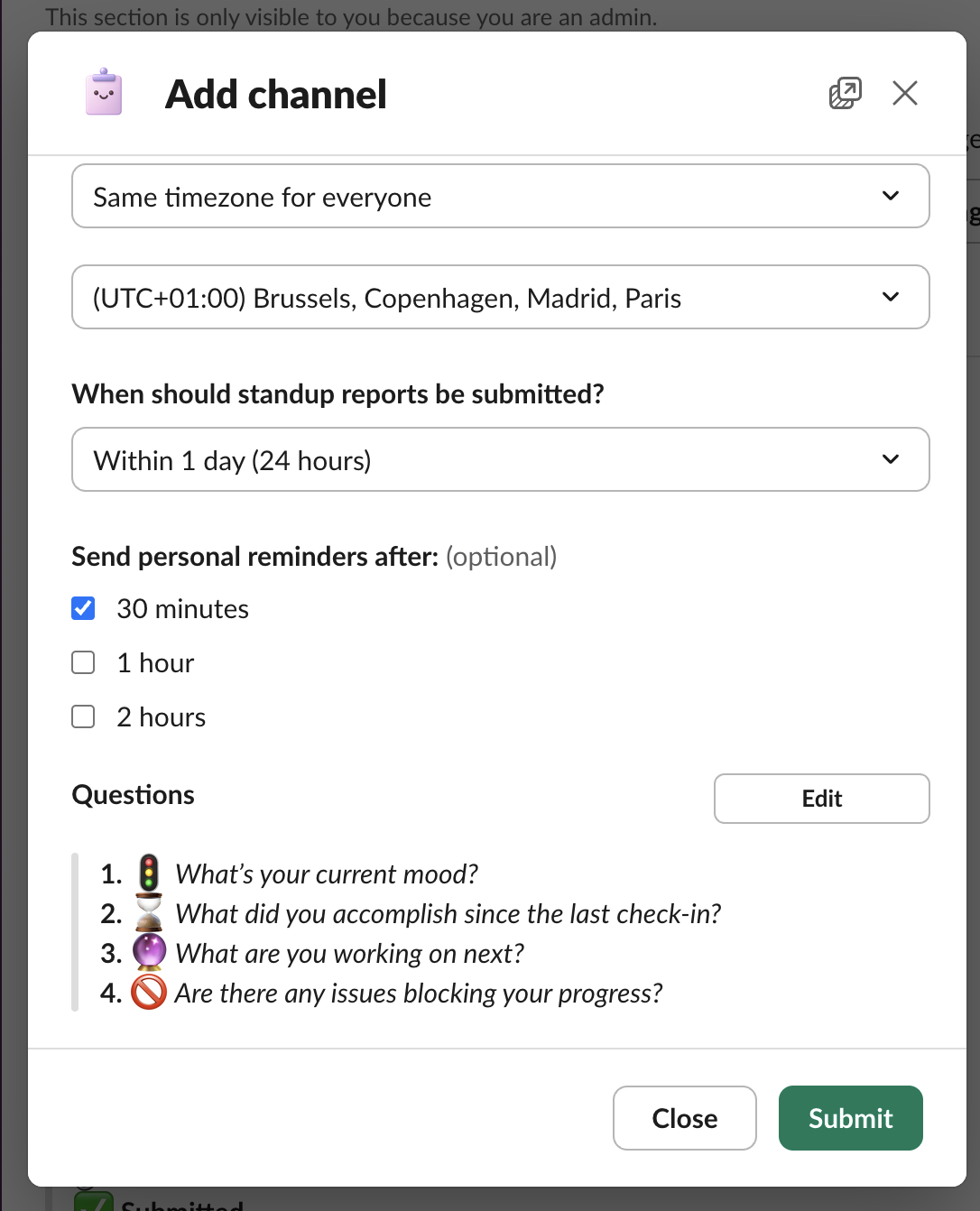Click the green Submit button

[x=850, y=1118]
